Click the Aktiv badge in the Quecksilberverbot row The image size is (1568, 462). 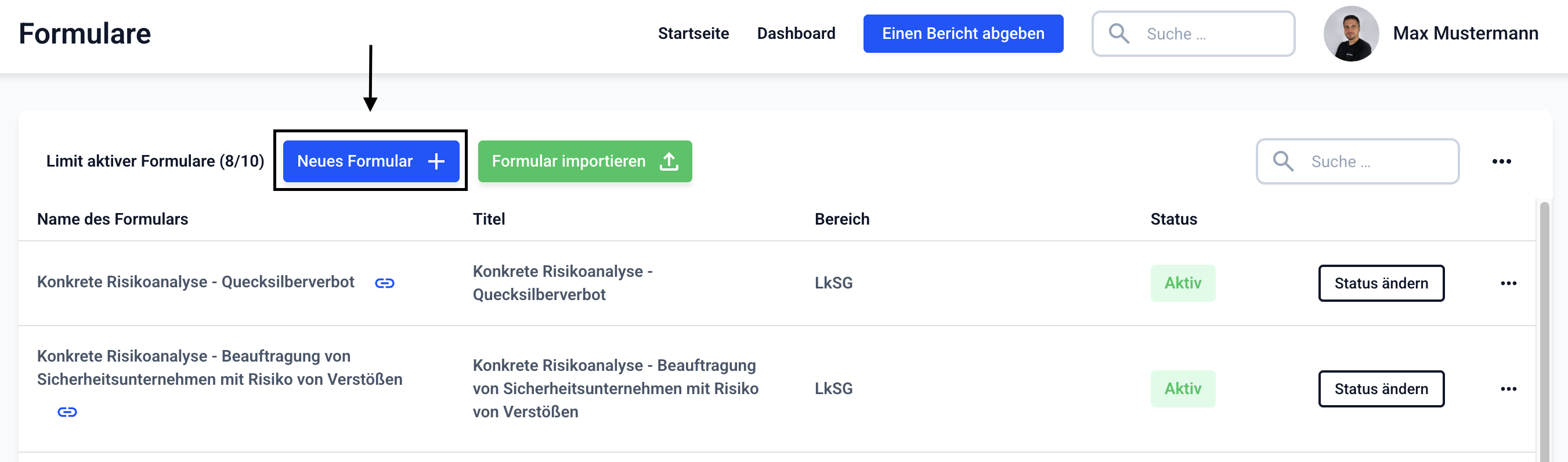[x=1182, y=283]
